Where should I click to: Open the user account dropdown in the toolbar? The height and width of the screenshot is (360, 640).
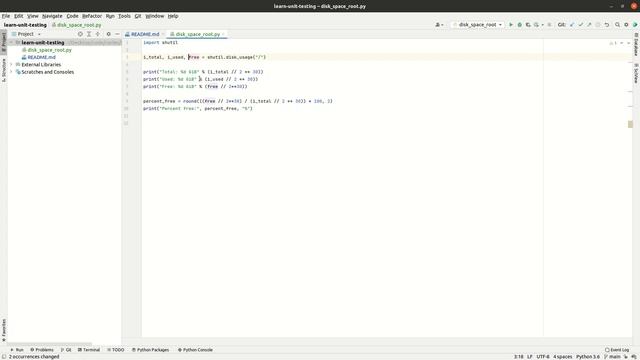[439, 25]
